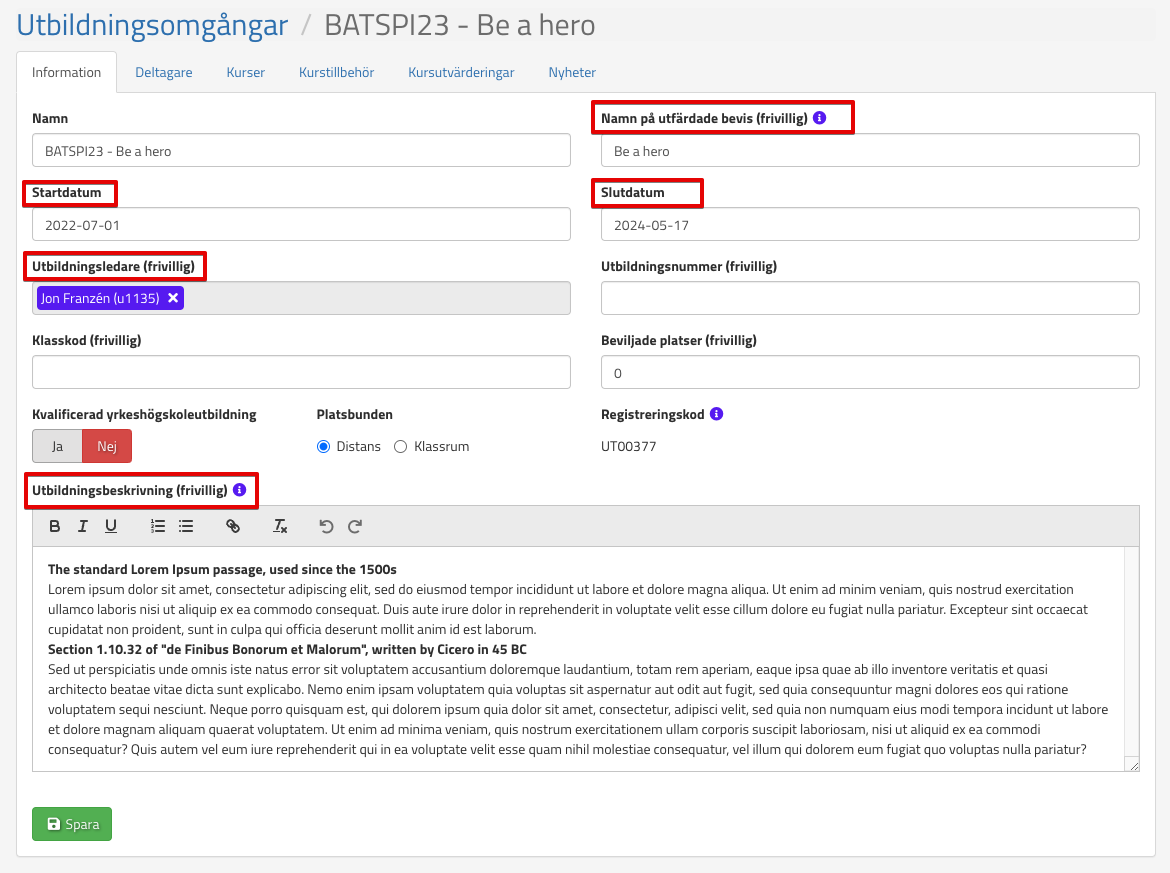Image resolution: width=1170 pixels, height=873 pixels.
Task: Switch to the Kursutvärderingar tab
Action: point(461,72)
